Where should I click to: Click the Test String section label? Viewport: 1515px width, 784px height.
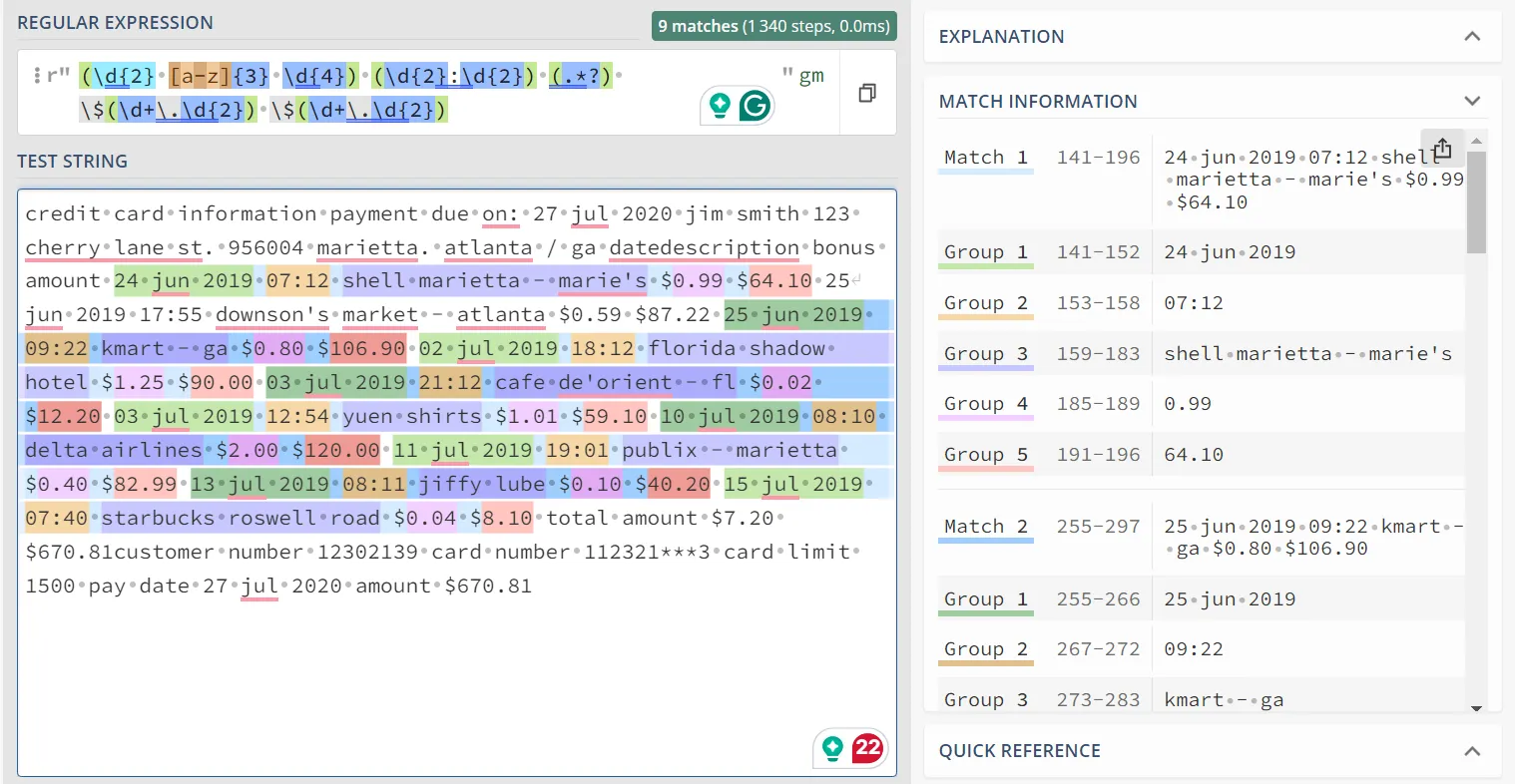coord(72,162)
